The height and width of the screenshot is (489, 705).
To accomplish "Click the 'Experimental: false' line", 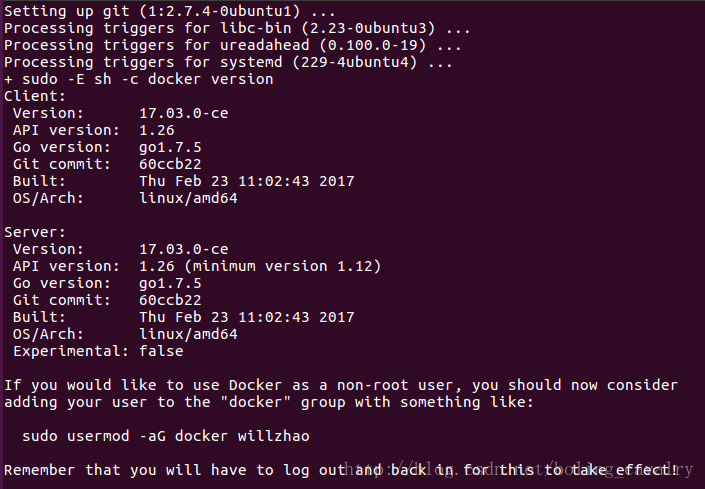I will pyautogui.click(x=98, y=351).
